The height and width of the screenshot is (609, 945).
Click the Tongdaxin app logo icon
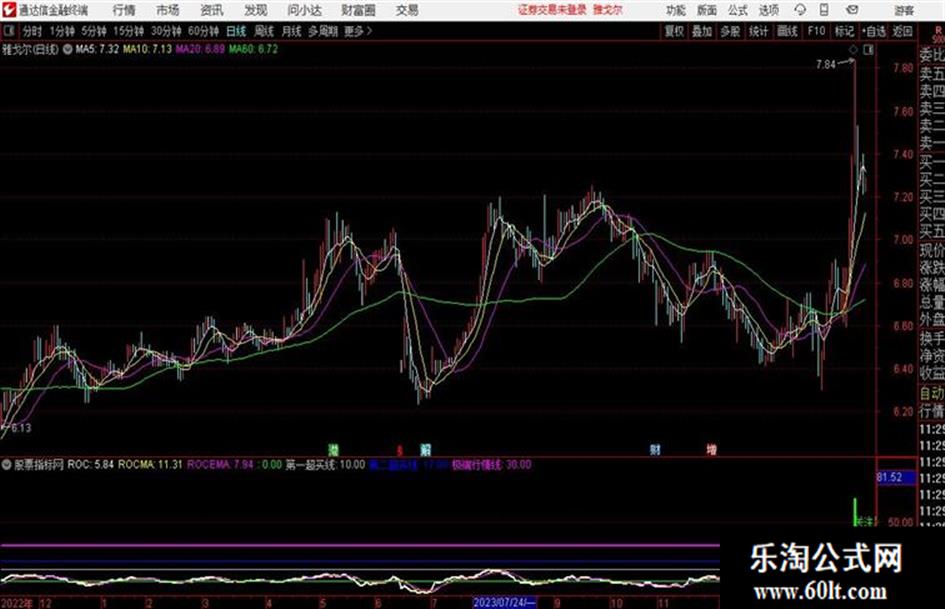pyautogui.click(x=9, y=10)
